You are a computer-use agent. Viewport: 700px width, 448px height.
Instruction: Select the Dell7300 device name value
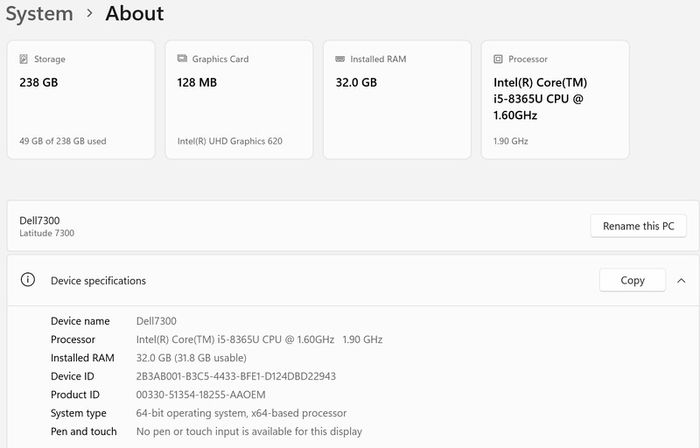[x=156, y=321]
